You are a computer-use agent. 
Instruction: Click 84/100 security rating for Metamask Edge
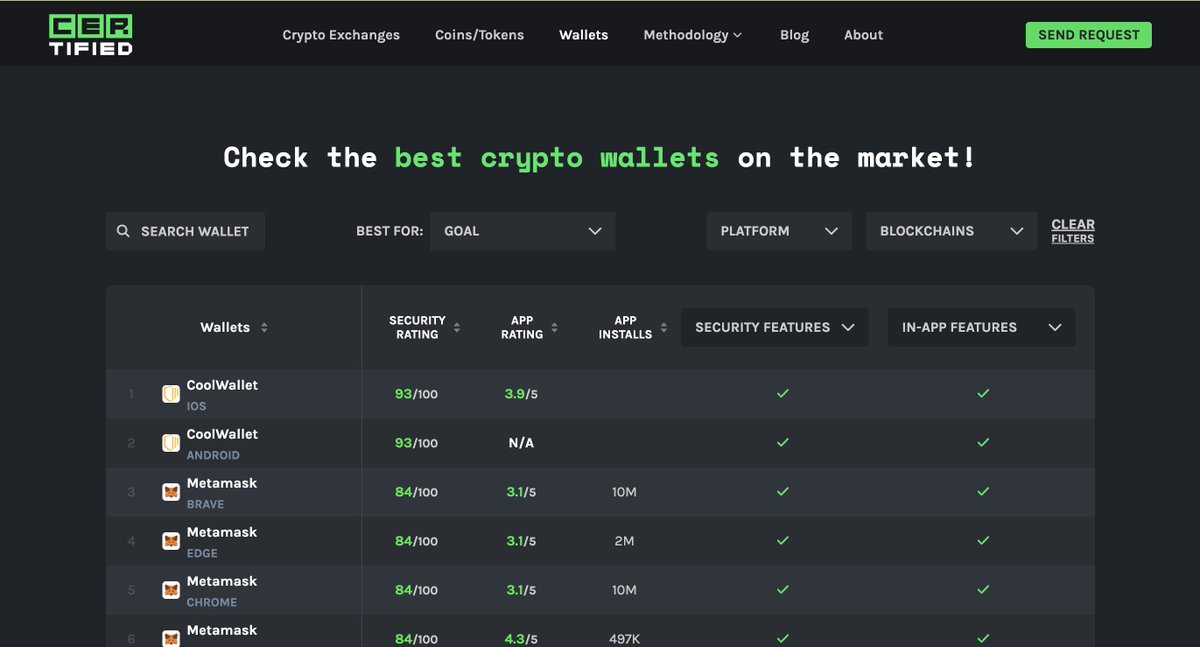point(416,541)
